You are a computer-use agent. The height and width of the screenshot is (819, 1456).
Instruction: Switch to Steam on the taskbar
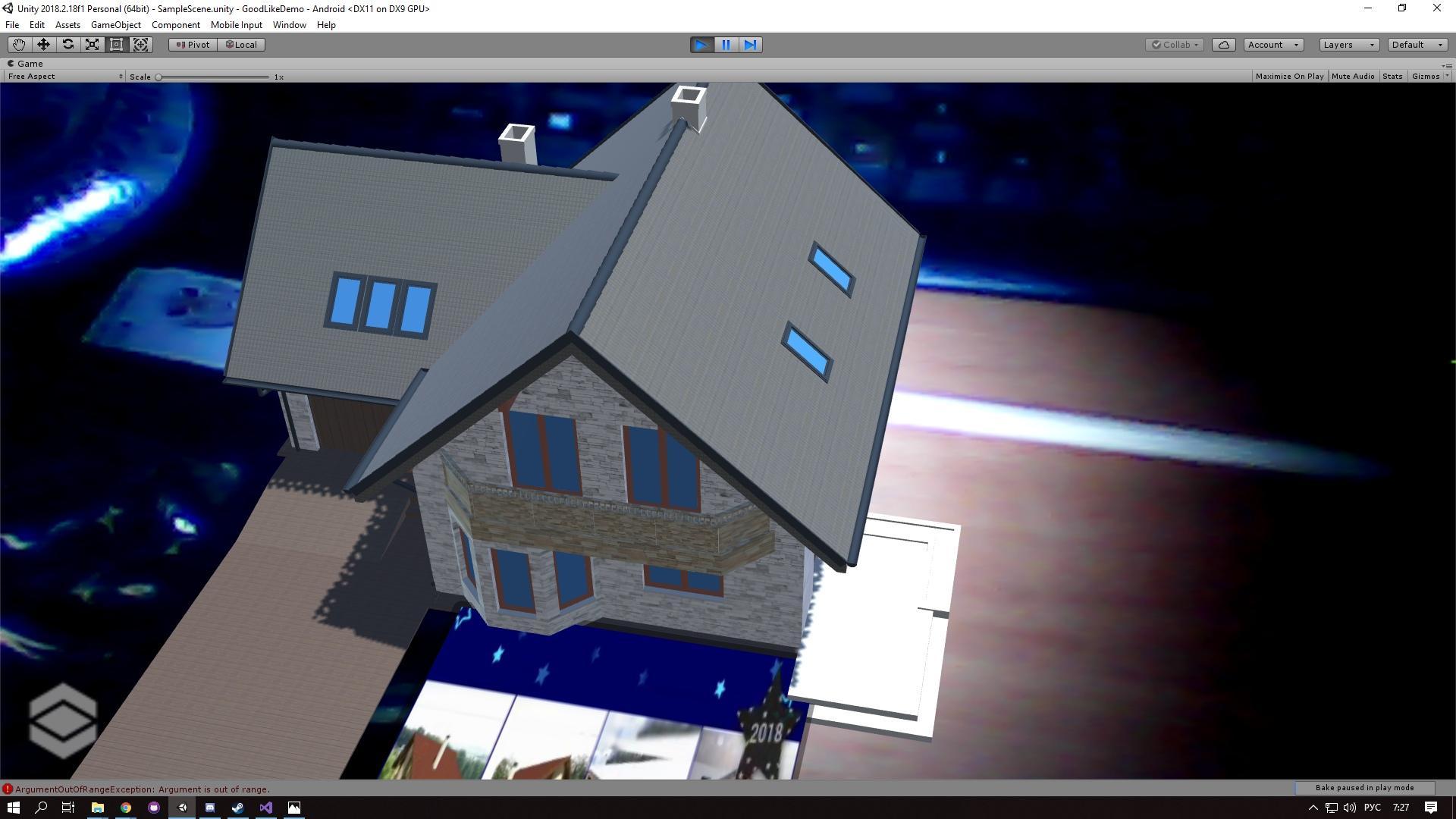(238, 808)
